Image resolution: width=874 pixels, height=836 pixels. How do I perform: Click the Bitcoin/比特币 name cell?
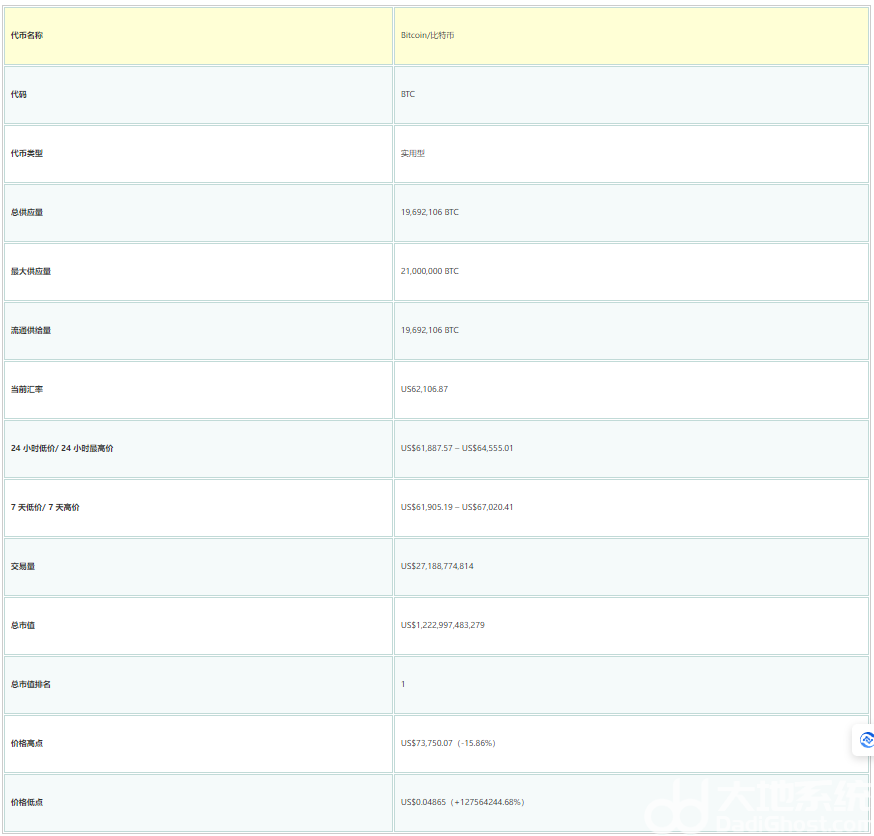click(428, 35)
